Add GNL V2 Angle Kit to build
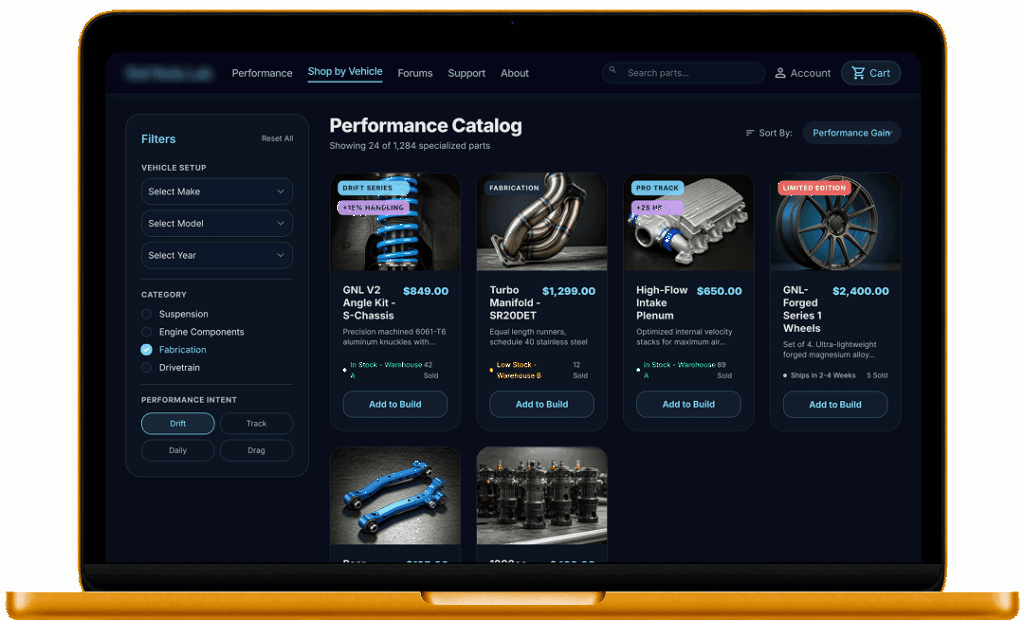Viewport: 1024px width, 620px height. point(395,404)
